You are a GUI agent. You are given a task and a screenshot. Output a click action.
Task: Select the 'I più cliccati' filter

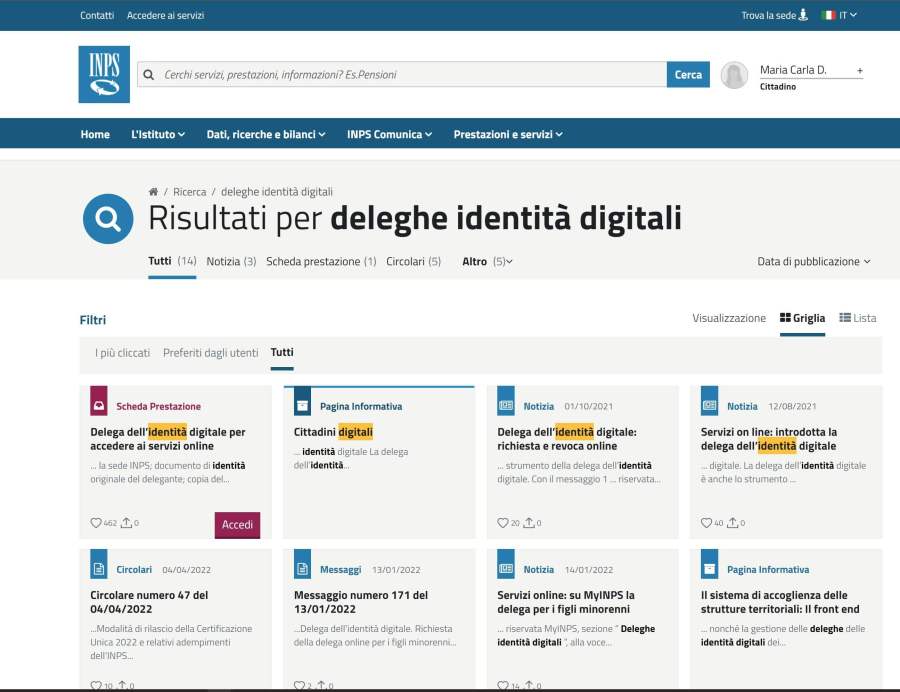click(122, 353)
